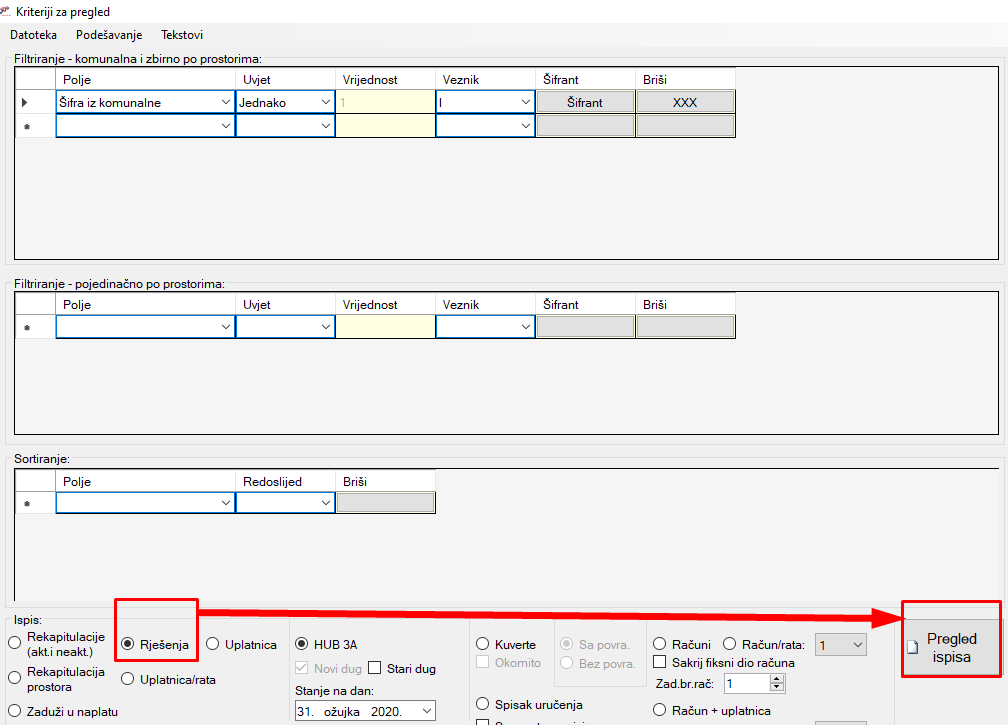This screenshot has width=1008, height=725.
Task: Select the first row's arrow indicator
Action: point(25,102)
